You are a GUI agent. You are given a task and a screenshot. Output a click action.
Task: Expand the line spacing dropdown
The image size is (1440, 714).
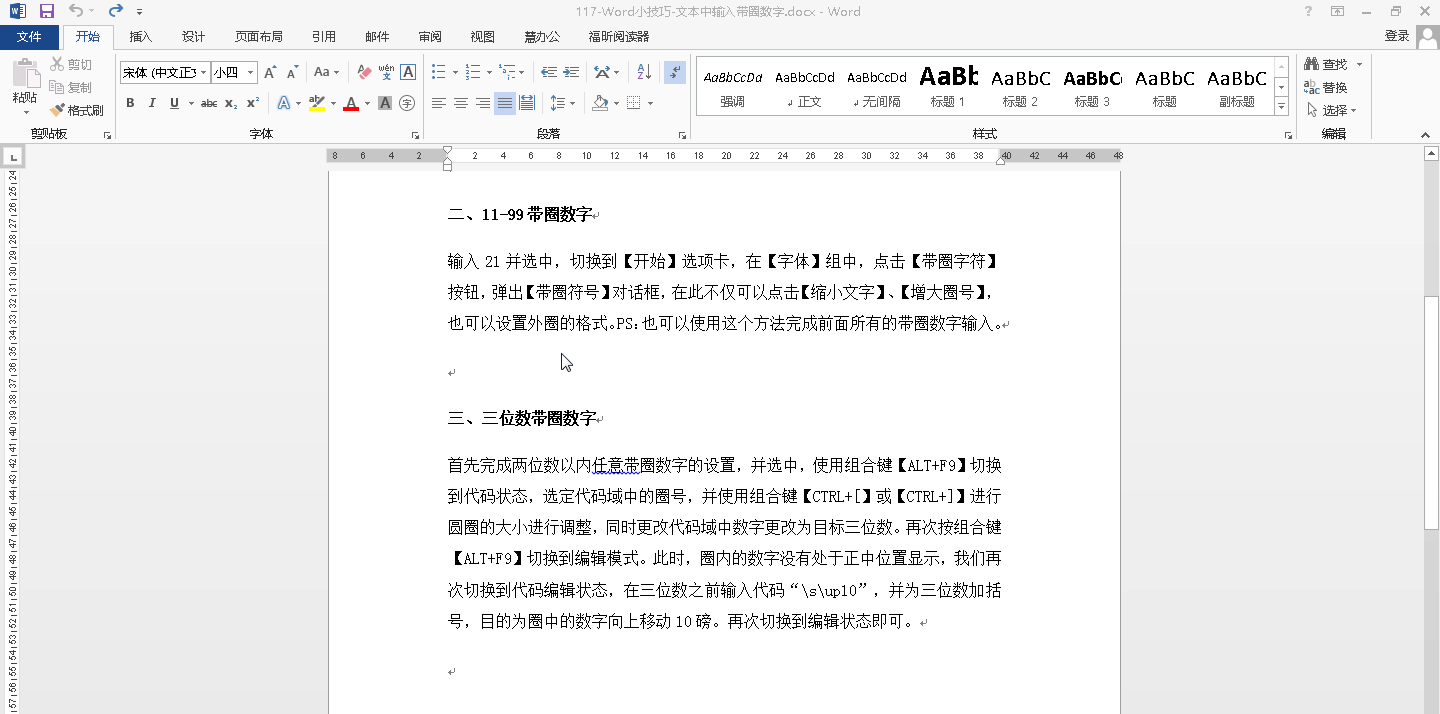click(570, 103)
